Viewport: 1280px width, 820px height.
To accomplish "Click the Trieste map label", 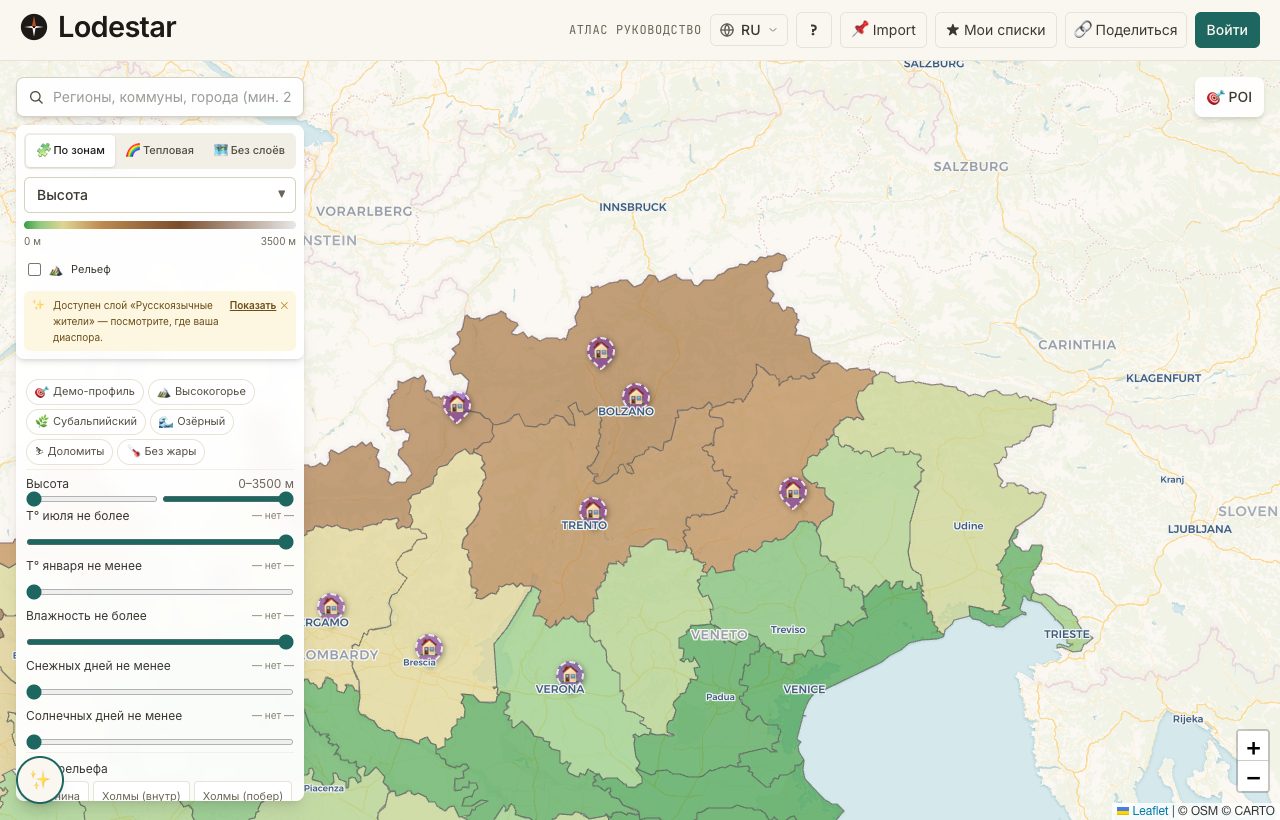I will [x=1067, y=634].
